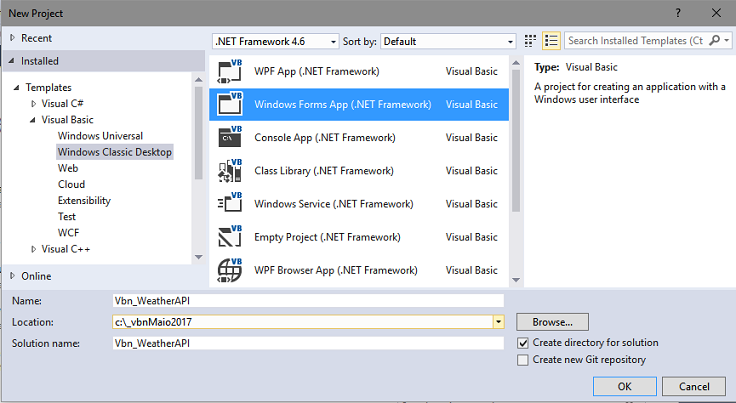The image size is (736, 403).
Task: Expand the Online section
Action: 13,276
